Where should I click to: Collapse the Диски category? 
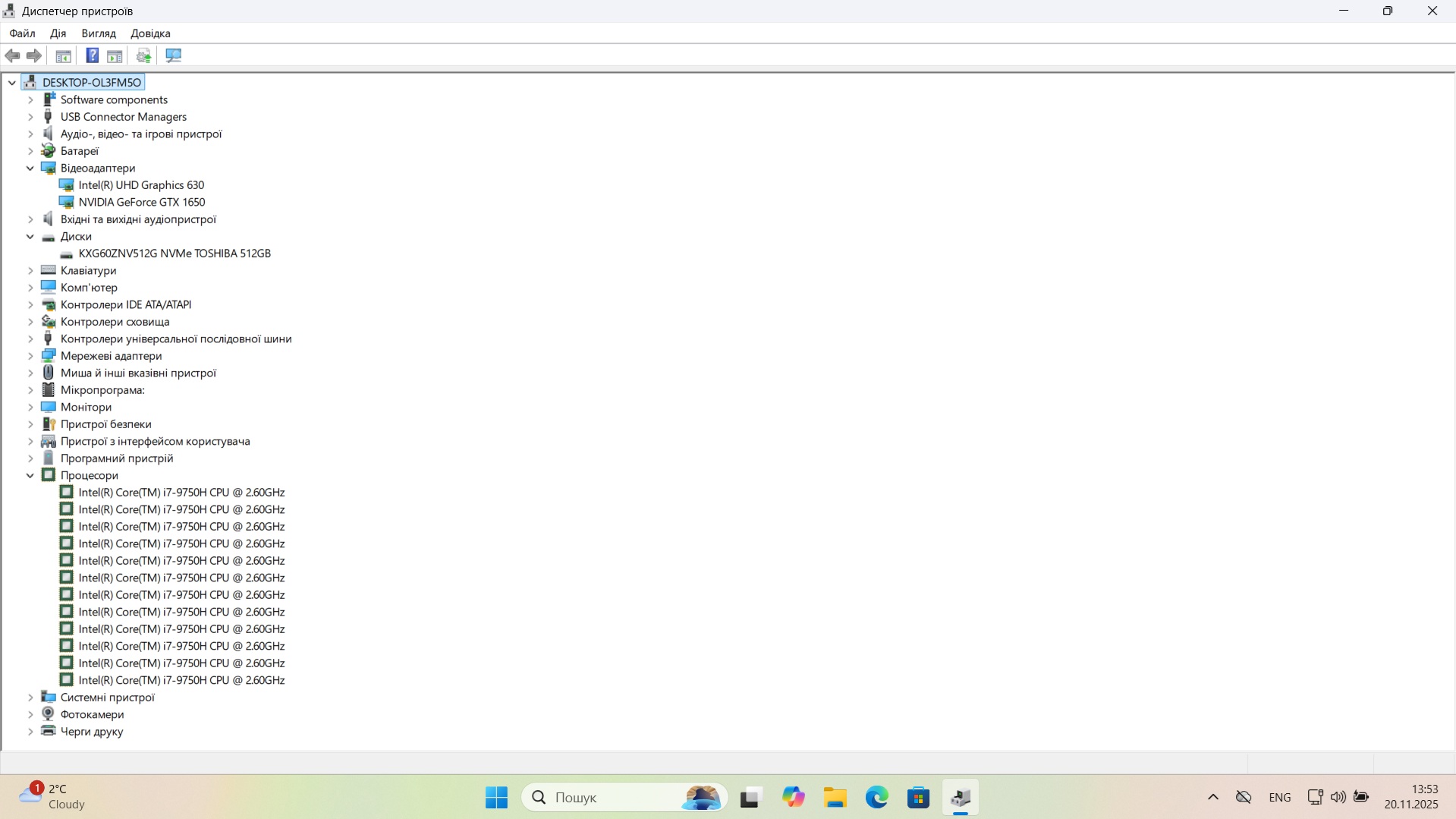tap(30, 237)
